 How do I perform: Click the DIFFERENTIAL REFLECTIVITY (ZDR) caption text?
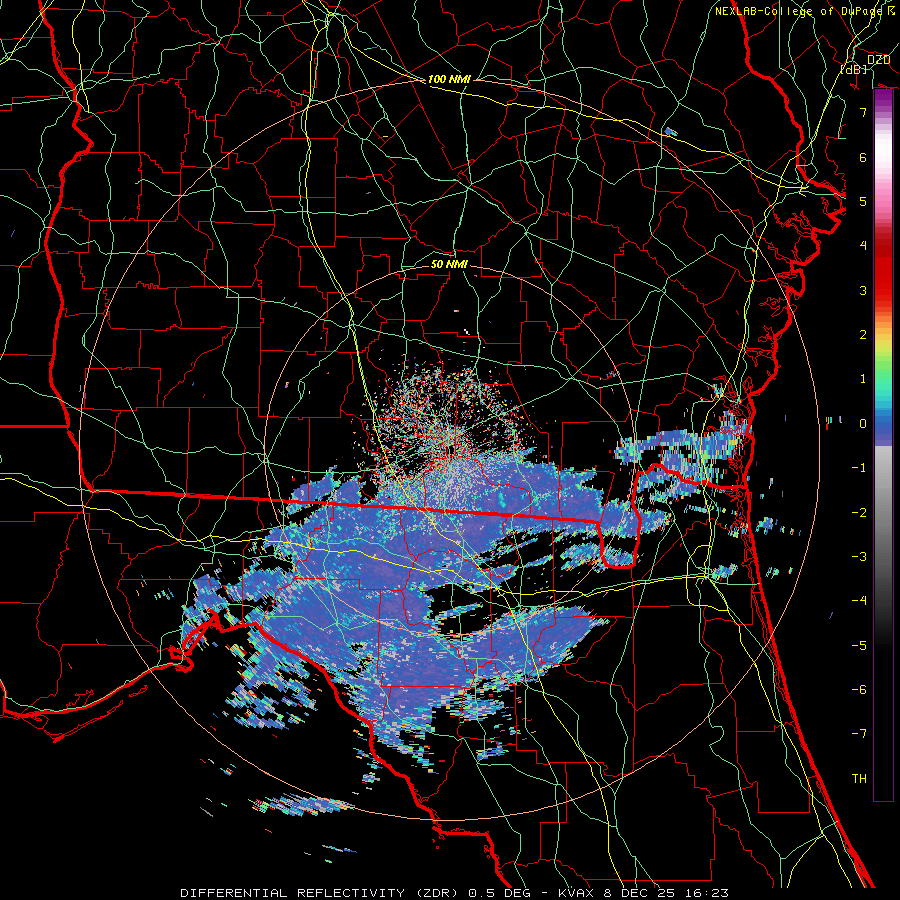(321, 893)
